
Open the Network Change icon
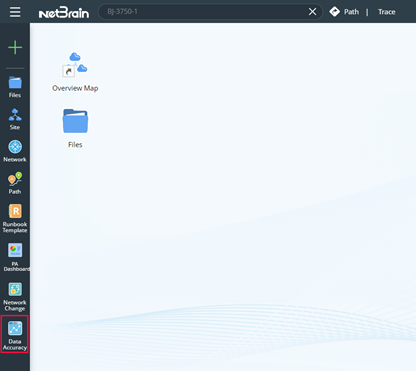[x=15, y=297]
